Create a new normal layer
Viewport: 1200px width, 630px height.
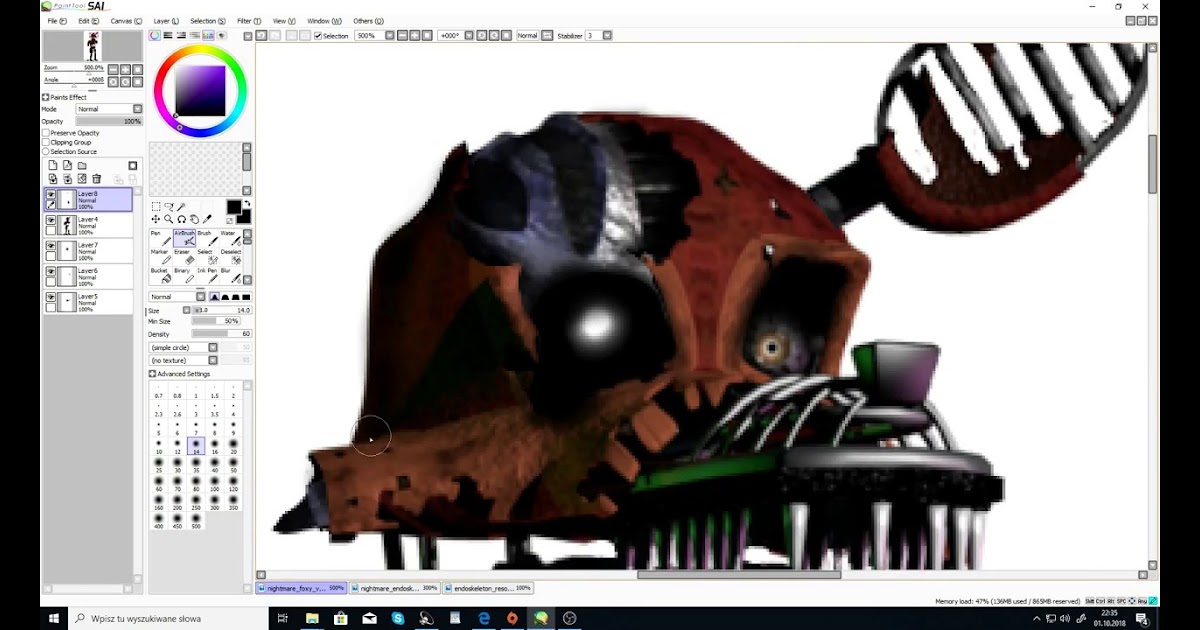52,165
